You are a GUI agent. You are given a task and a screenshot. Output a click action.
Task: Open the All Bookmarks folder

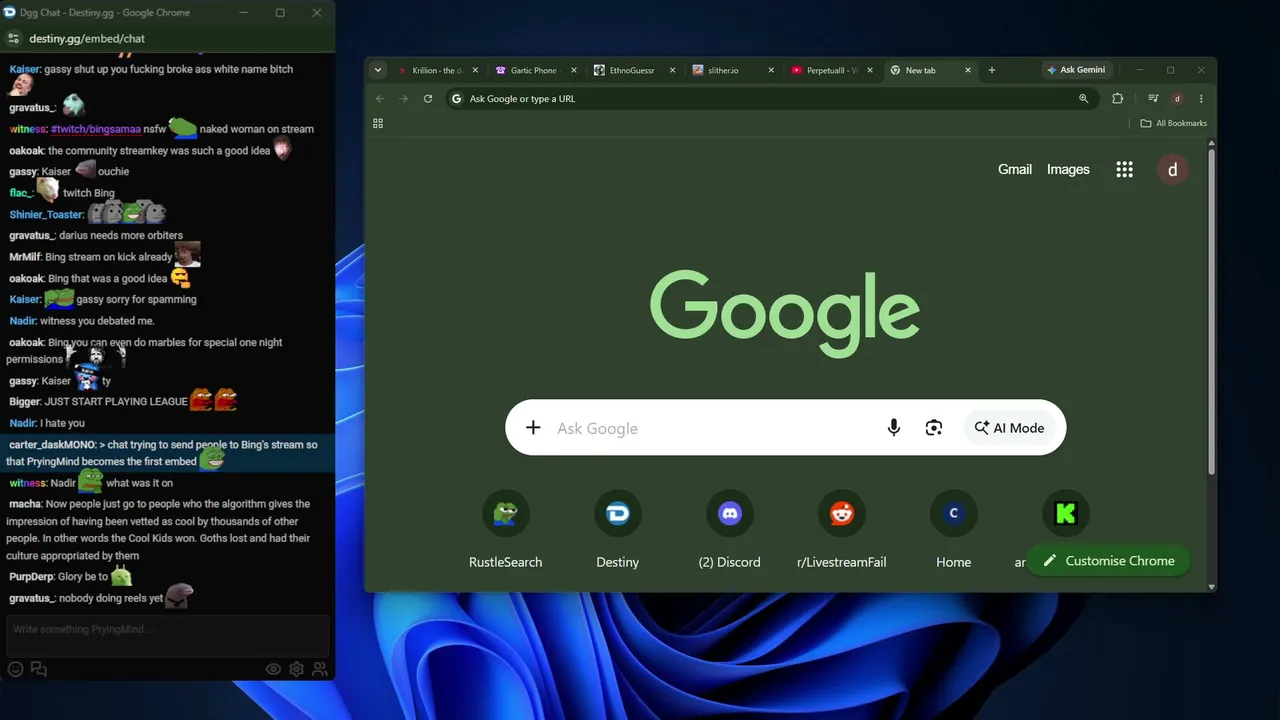1174,123
